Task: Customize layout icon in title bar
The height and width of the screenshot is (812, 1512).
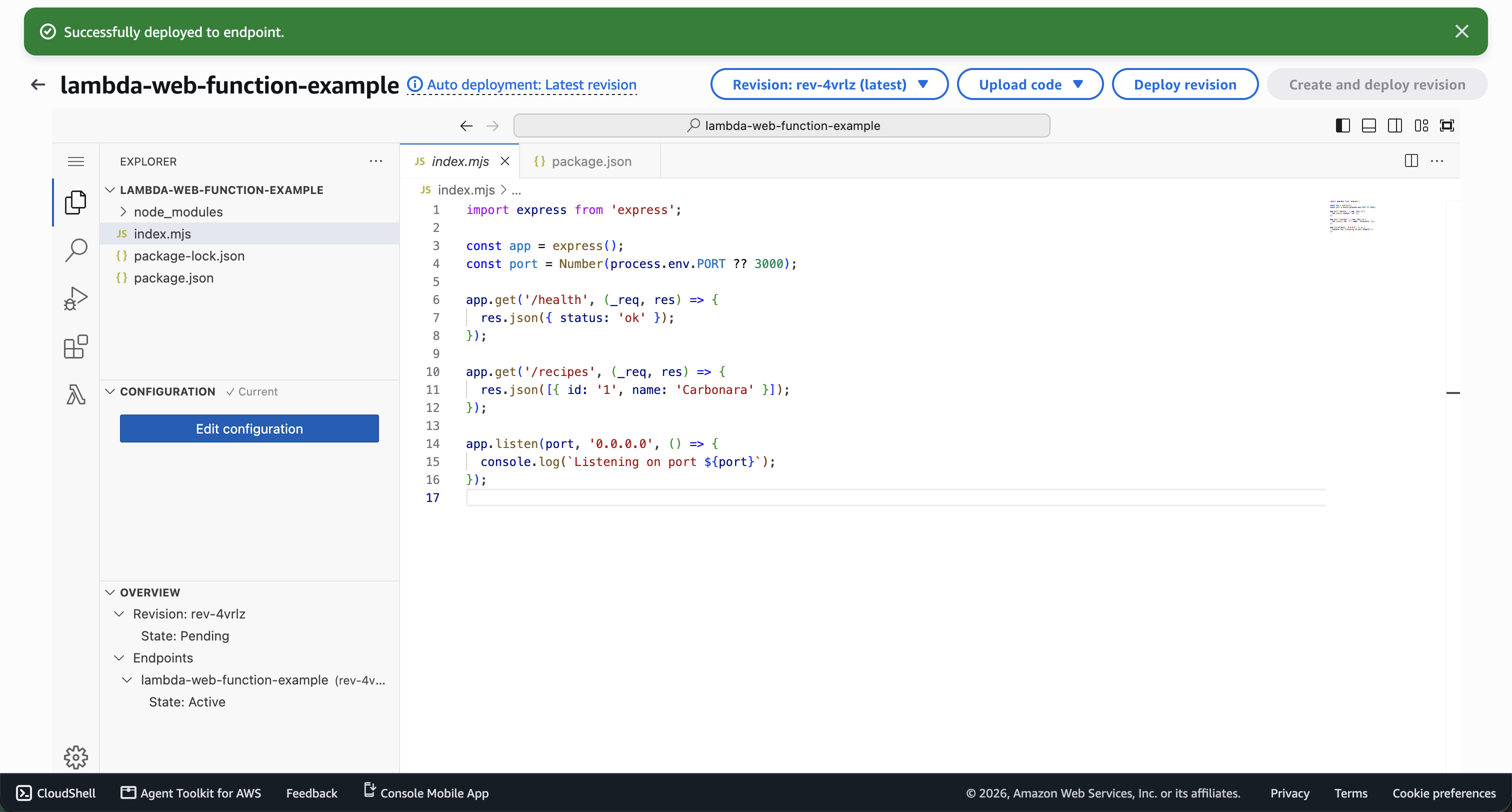Action: pyautogui.click(x=1421, y=125)
